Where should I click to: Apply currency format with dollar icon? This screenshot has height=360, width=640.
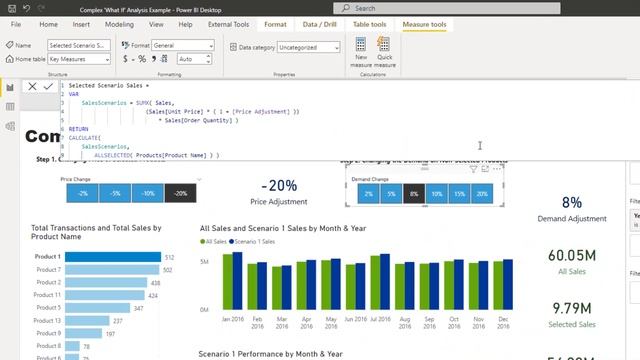point(125,59)
